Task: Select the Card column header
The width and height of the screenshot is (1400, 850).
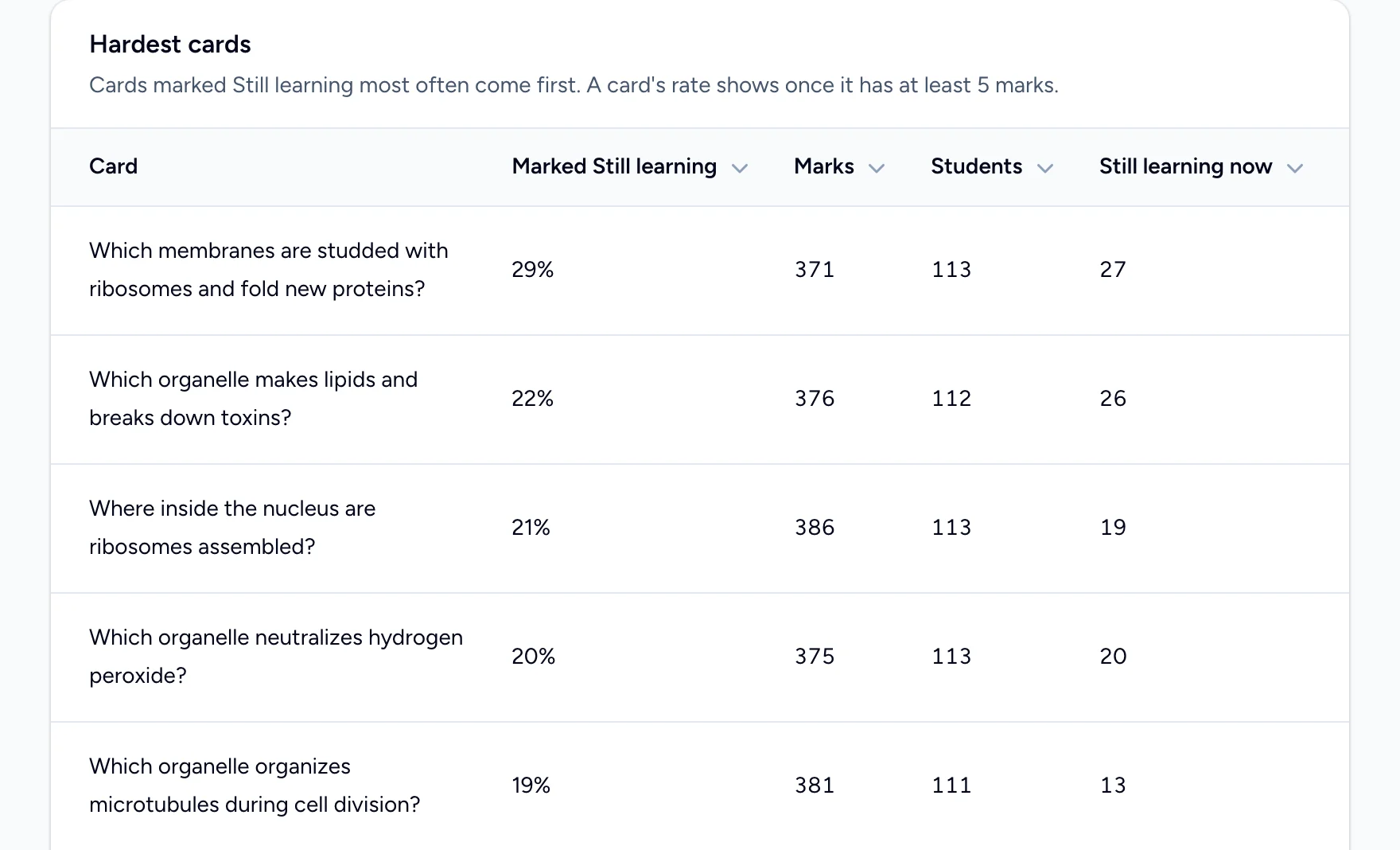Action: [x=114, y=166]
